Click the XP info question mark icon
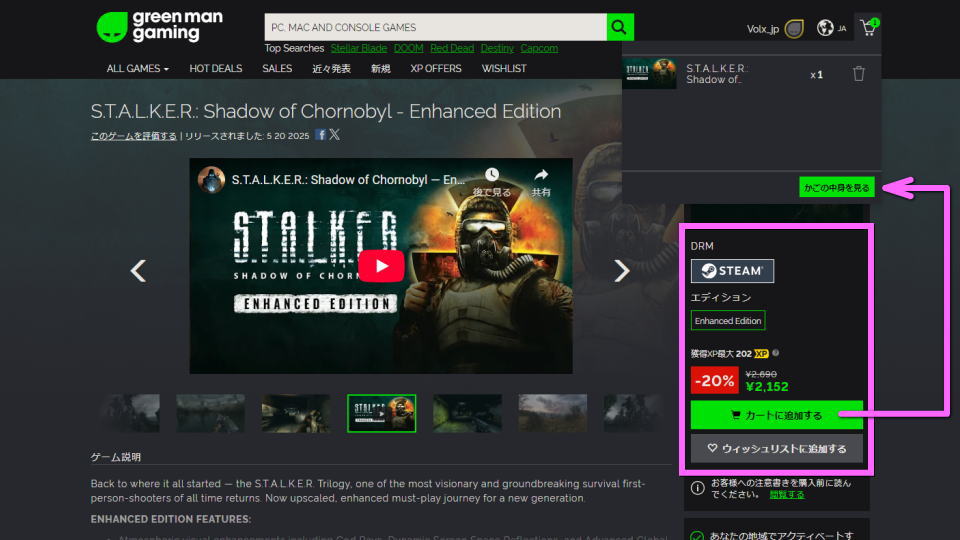The height and width of the screenshot is (540, 960). pyautogui.click(x=776, y=353)
